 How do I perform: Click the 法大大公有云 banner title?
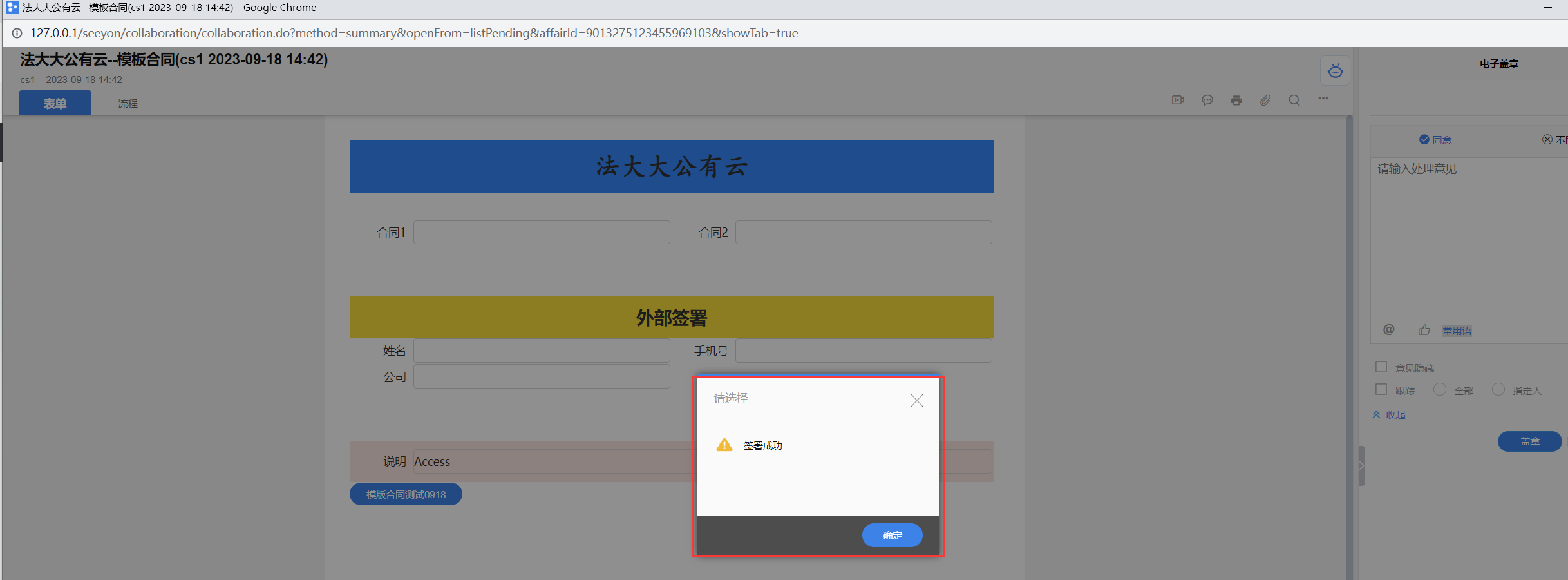[x=672, y=166]
